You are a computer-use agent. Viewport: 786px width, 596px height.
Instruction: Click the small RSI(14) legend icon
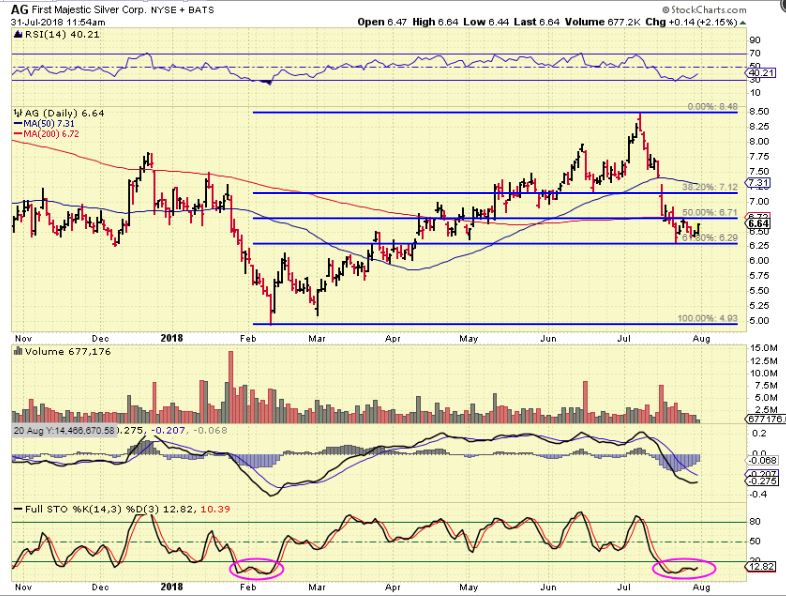pos(19,35)
